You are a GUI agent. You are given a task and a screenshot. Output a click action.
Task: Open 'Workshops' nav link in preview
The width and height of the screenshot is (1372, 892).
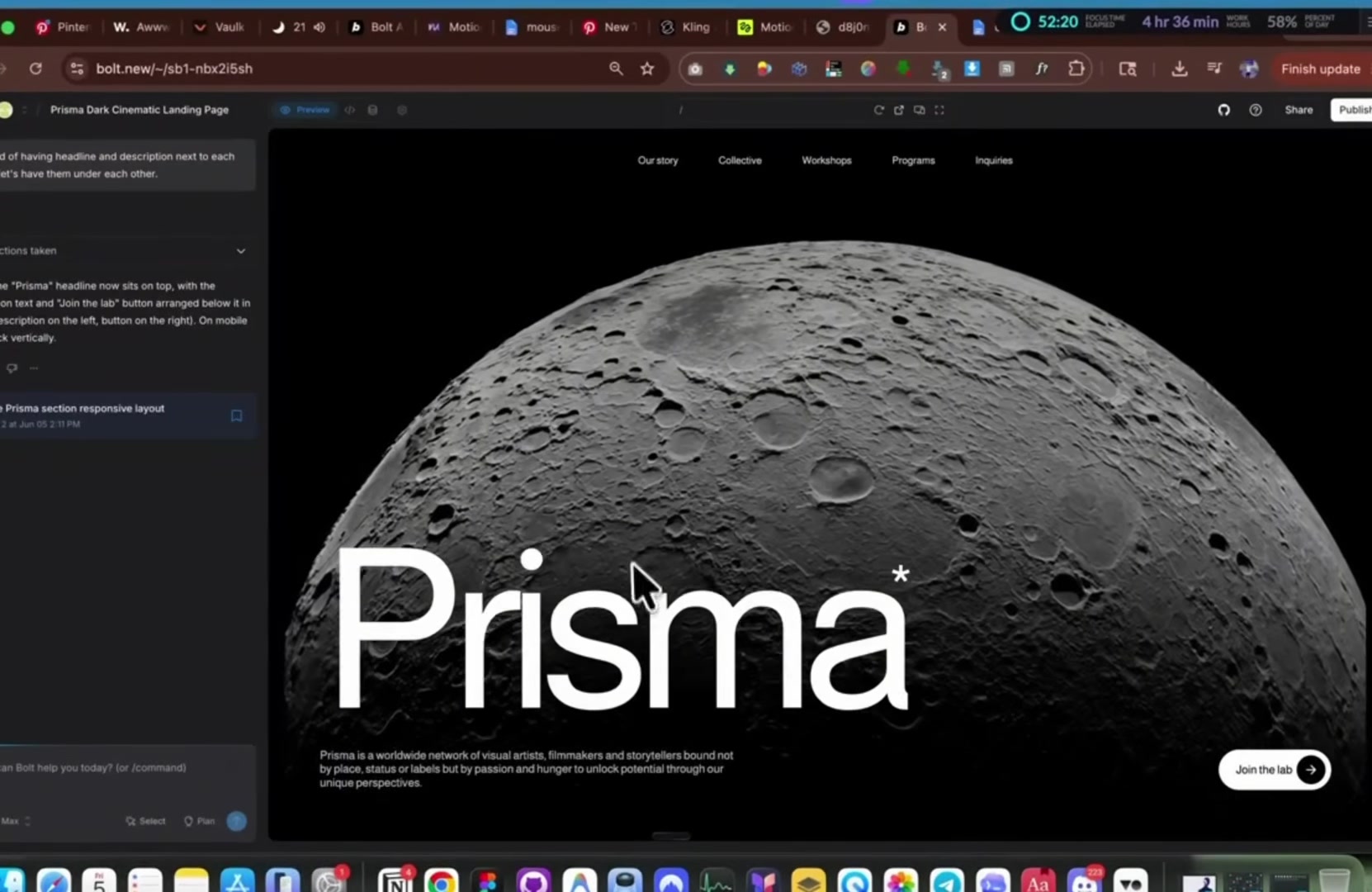[x=826, y=160]
